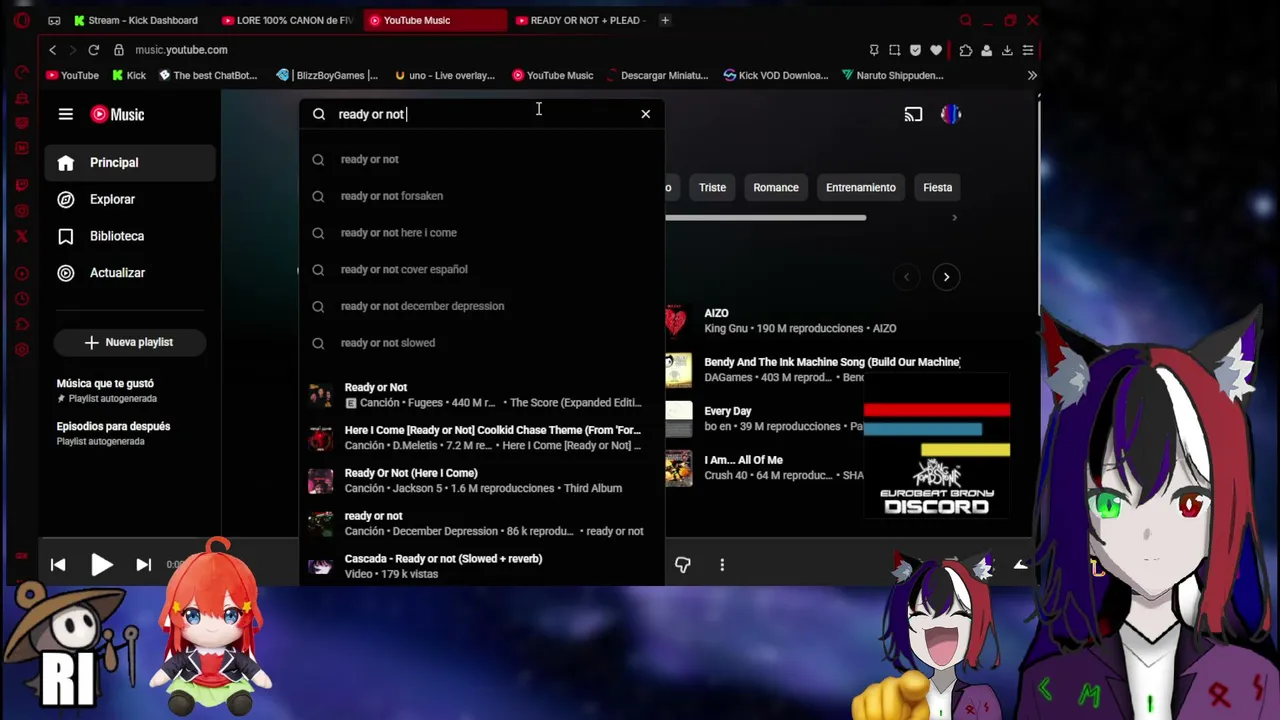Open the uno - Live overlay bookmark

(444, 75)
